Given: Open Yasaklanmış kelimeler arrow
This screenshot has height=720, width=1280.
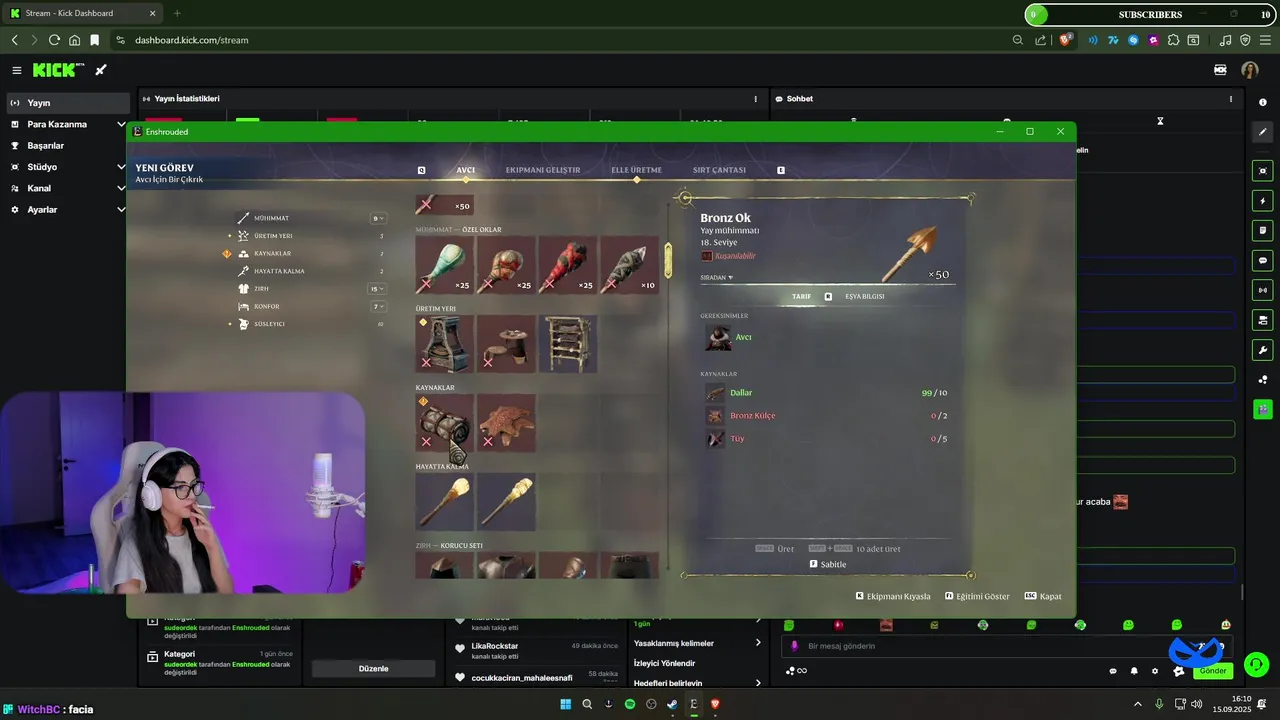Looking at the screenshot, I should point(758,643).
